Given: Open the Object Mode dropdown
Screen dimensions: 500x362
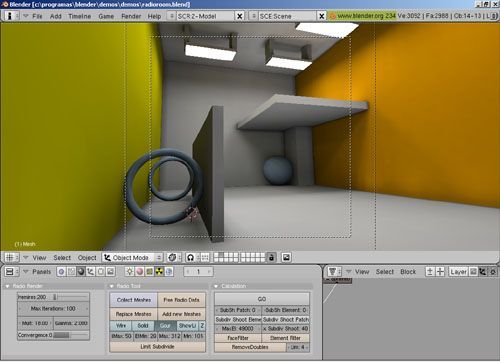Looking at the screenshot, I should [x=132, y=257].
